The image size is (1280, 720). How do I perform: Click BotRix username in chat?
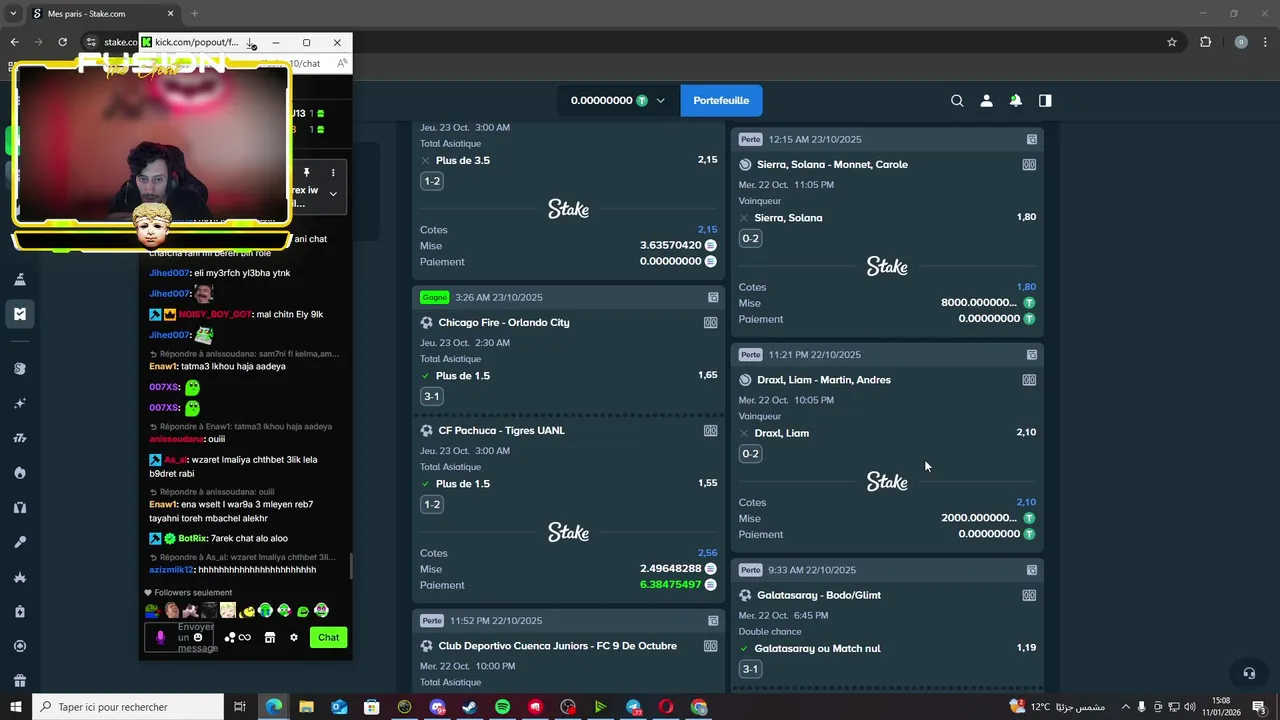pyautogui.click(x=192, y=539)
